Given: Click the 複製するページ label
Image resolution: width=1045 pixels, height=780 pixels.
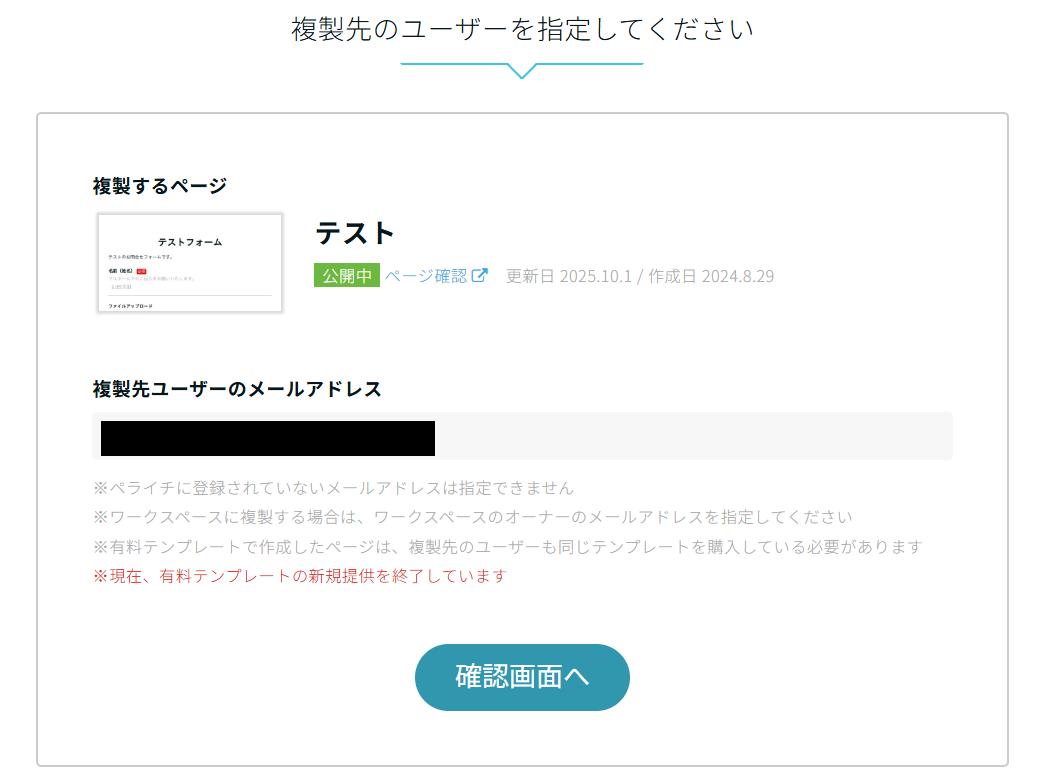Looking at the screenshot, I should coord(160,186).
